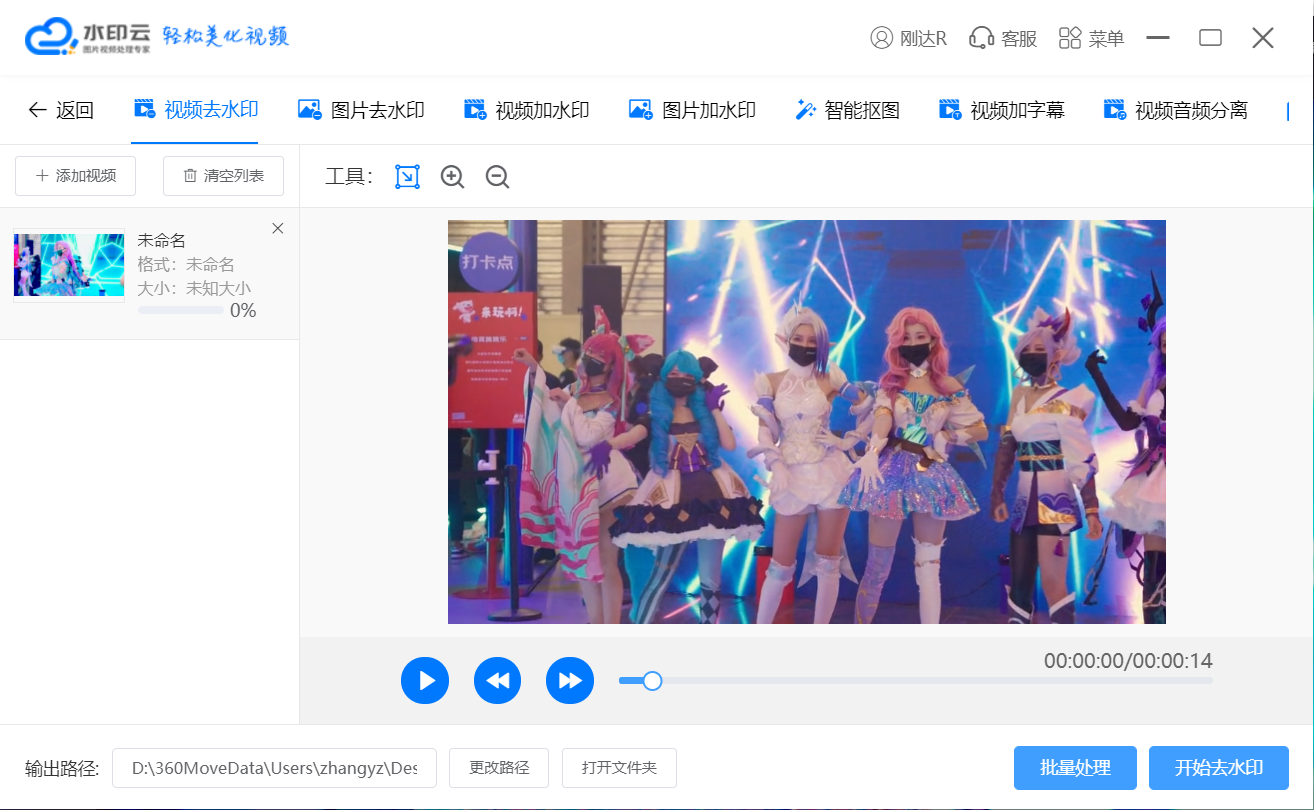Switch to the 图片加水印 tab
This screenshot has width=1314, height=810.
point(692,110)
